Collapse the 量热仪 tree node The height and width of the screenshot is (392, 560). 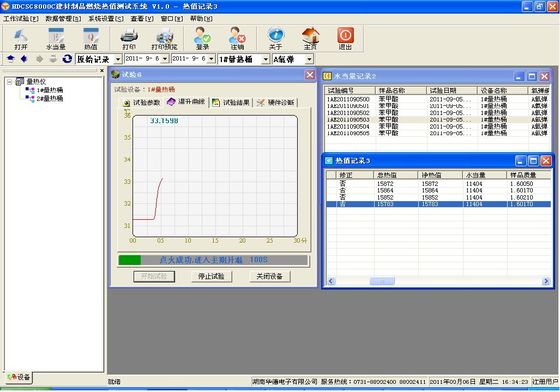click(x=10, y=82)
